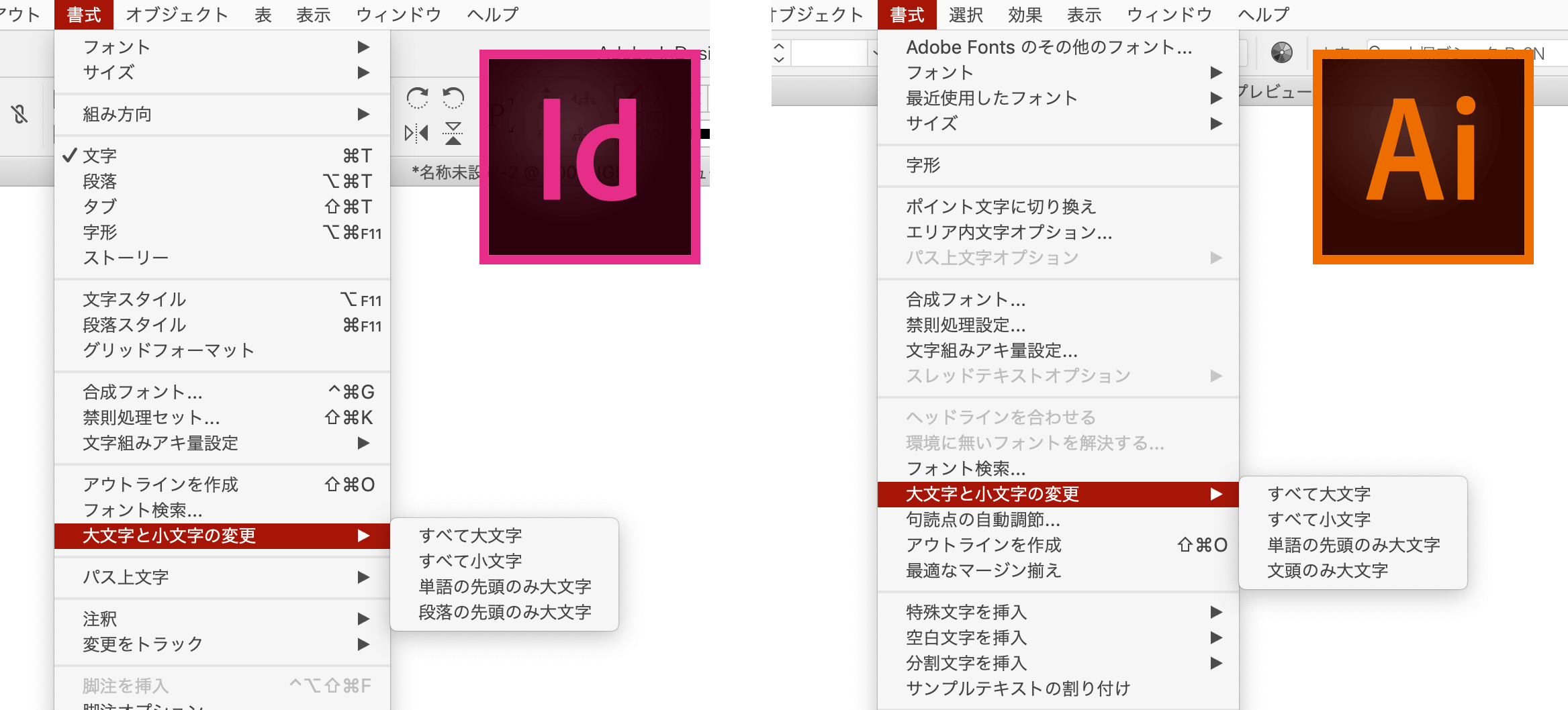The width and height of the screenshot is (1568, 710).
Task: Choose 単語の先頭のみ大文字 in InDesign submenu
Action: pos(504,587)
